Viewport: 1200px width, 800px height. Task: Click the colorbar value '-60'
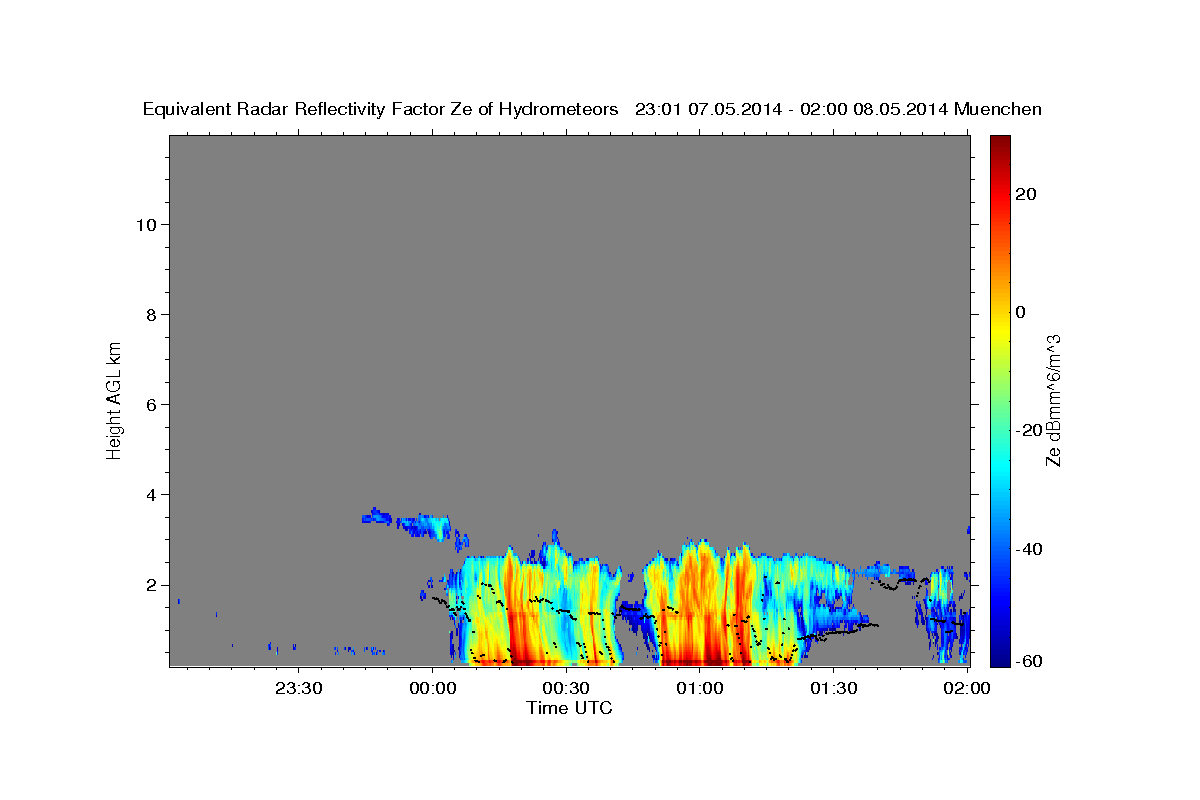1028,661
